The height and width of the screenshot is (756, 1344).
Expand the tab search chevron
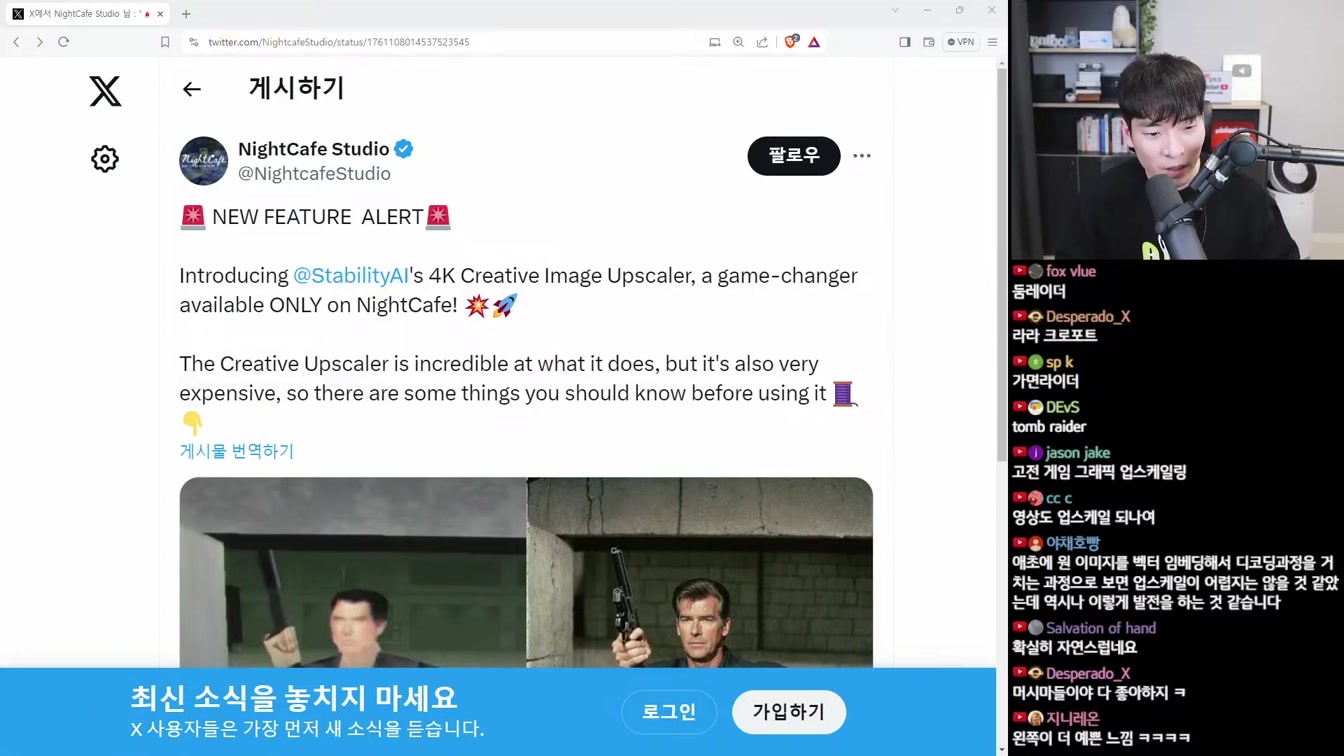[x=895, y=10]
